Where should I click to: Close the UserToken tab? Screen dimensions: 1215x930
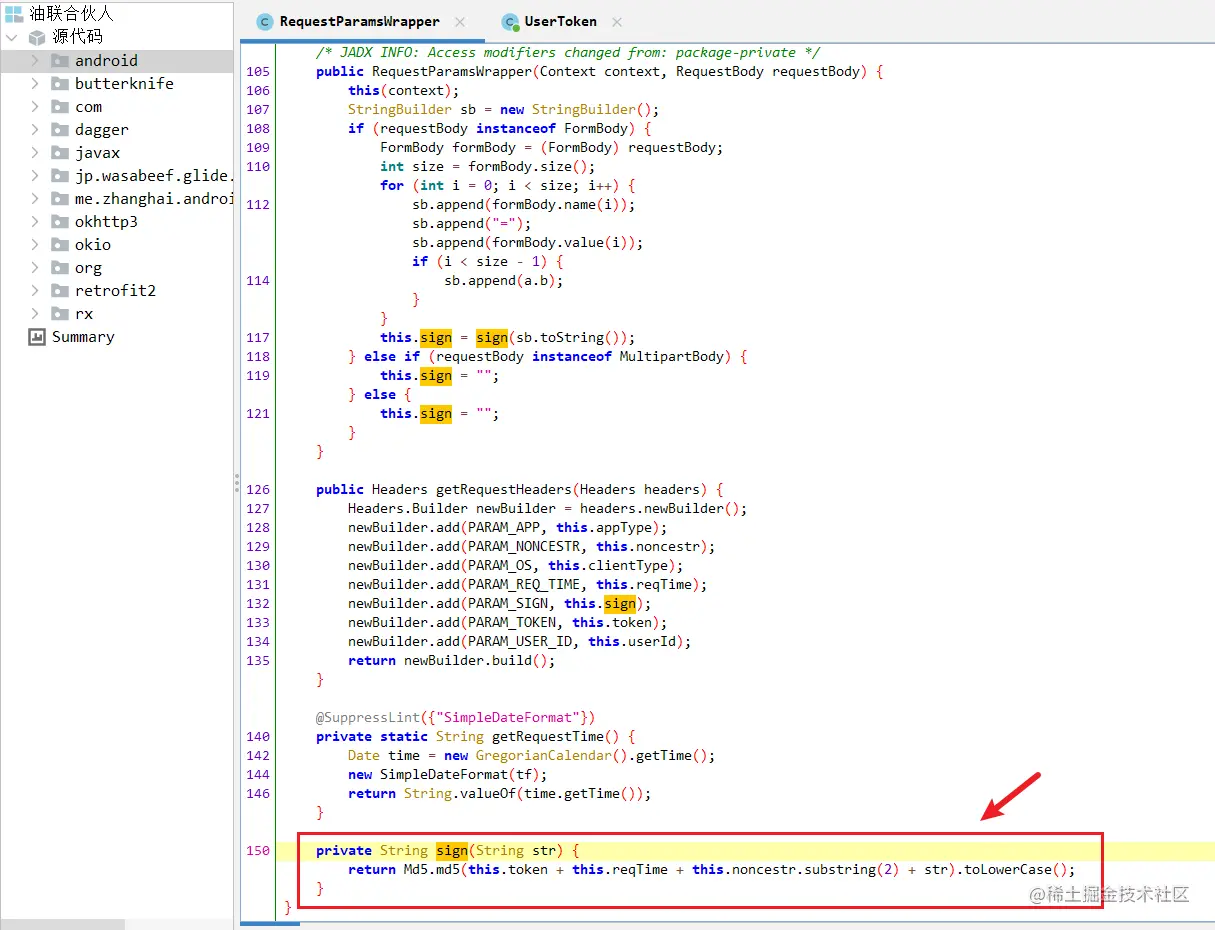(616, 22)
